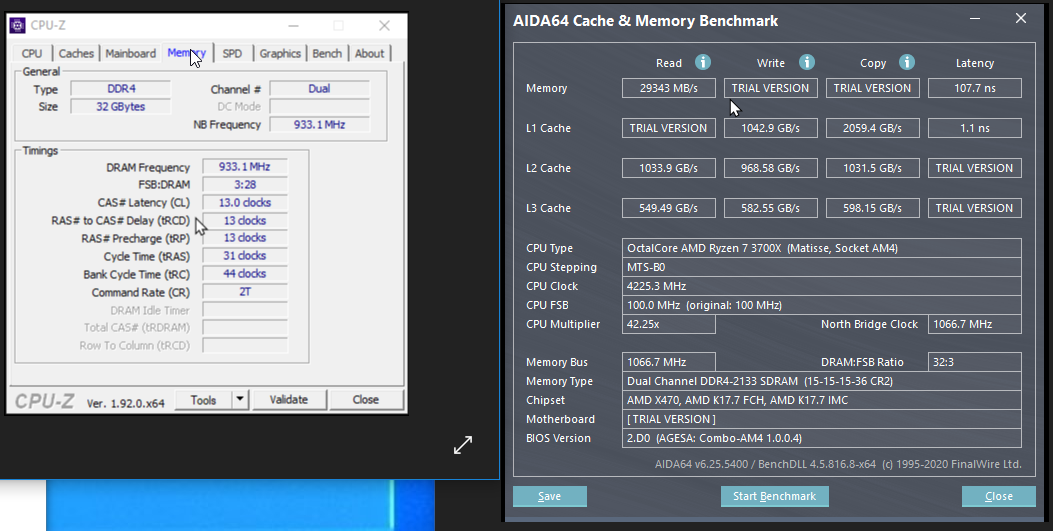Minimize the CPU-Z window
The height and width of the screenshot is (531, 1053).
pyautogui.click(x=293, y=26)
